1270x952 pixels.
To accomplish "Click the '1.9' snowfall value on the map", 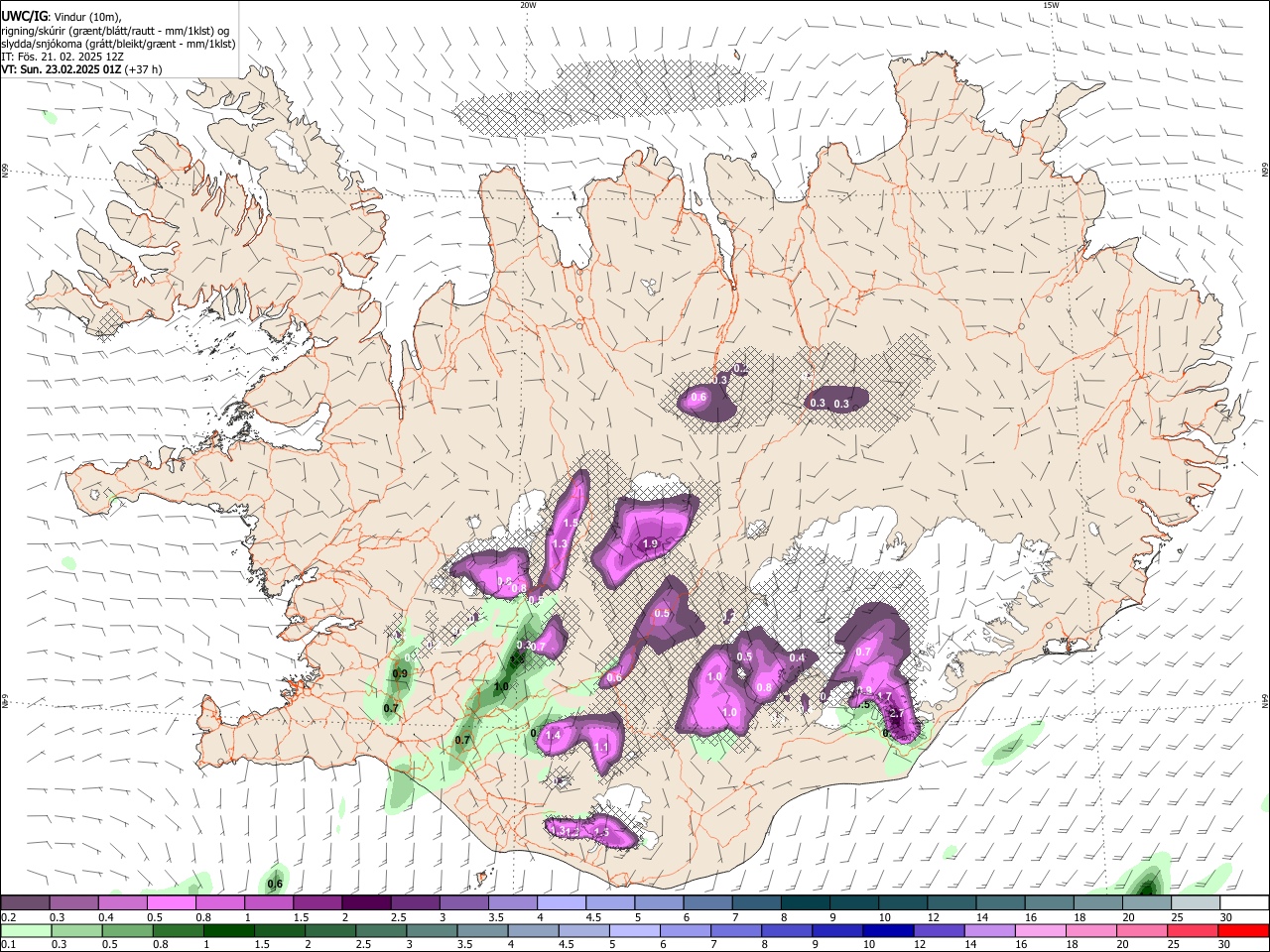I will point(651,543).
